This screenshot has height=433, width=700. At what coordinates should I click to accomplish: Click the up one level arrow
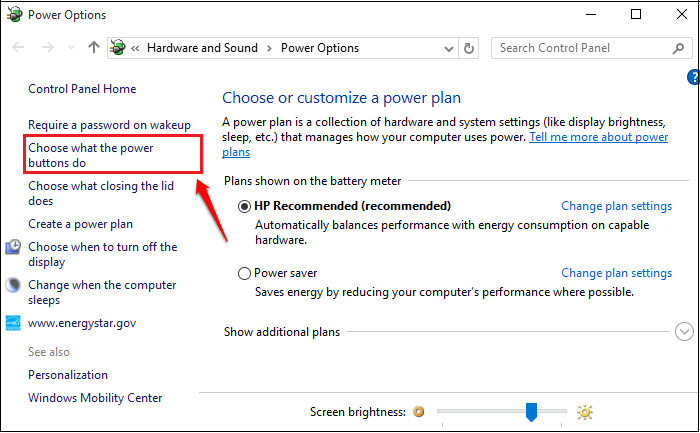coord(93,47)
